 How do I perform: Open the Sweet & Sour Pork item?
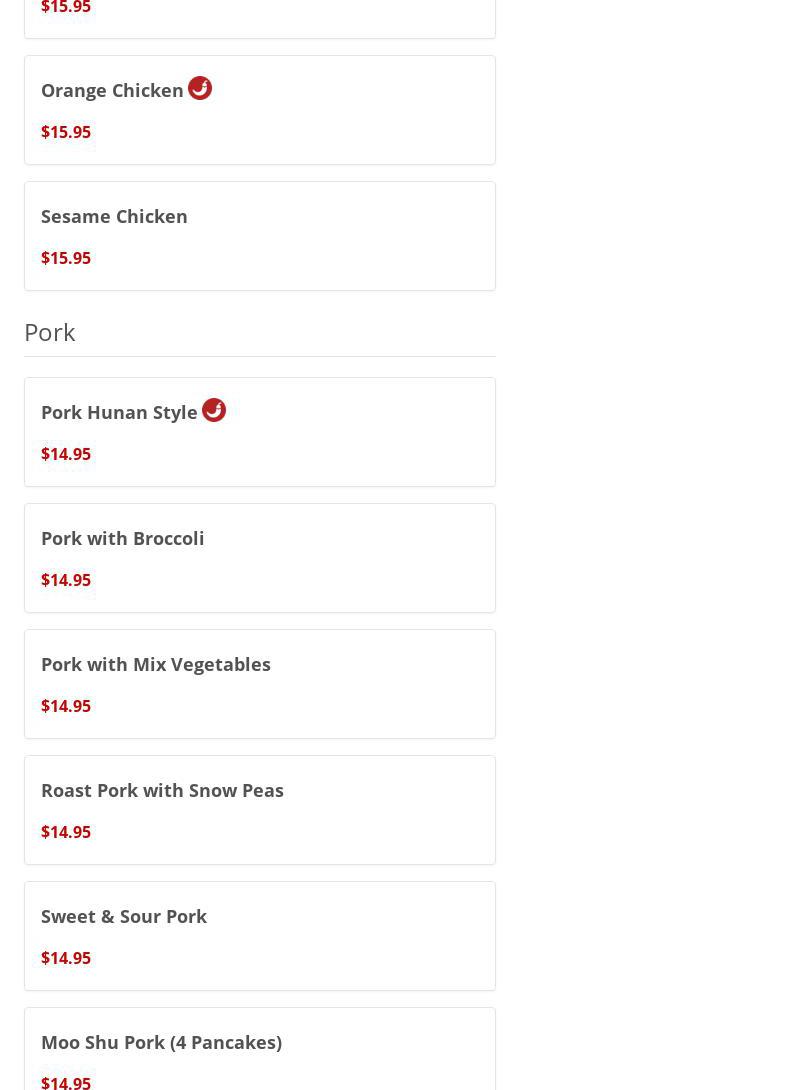(123, 916)
